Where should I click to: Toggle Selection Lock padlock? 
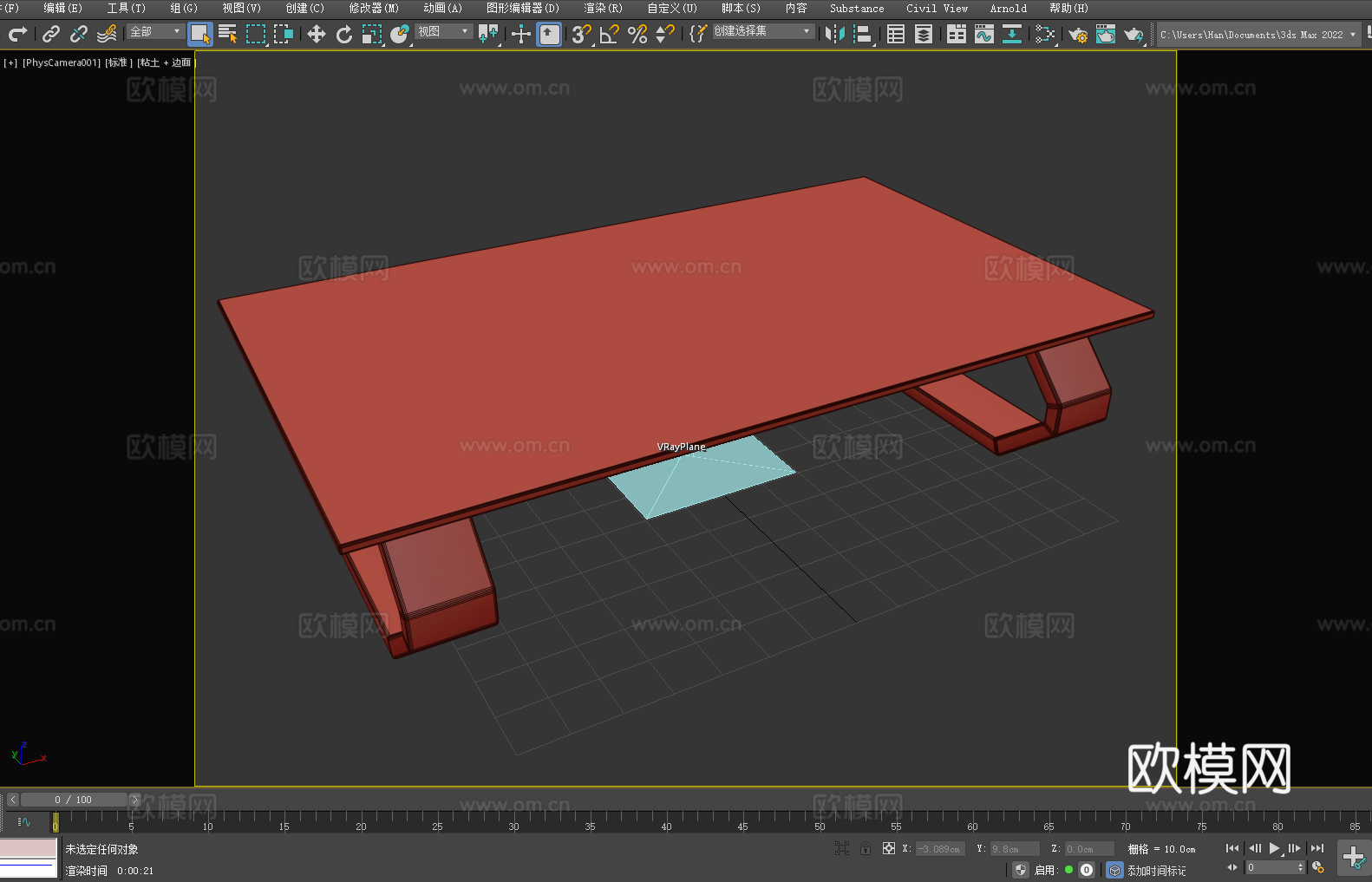click(x=866, y=848)
